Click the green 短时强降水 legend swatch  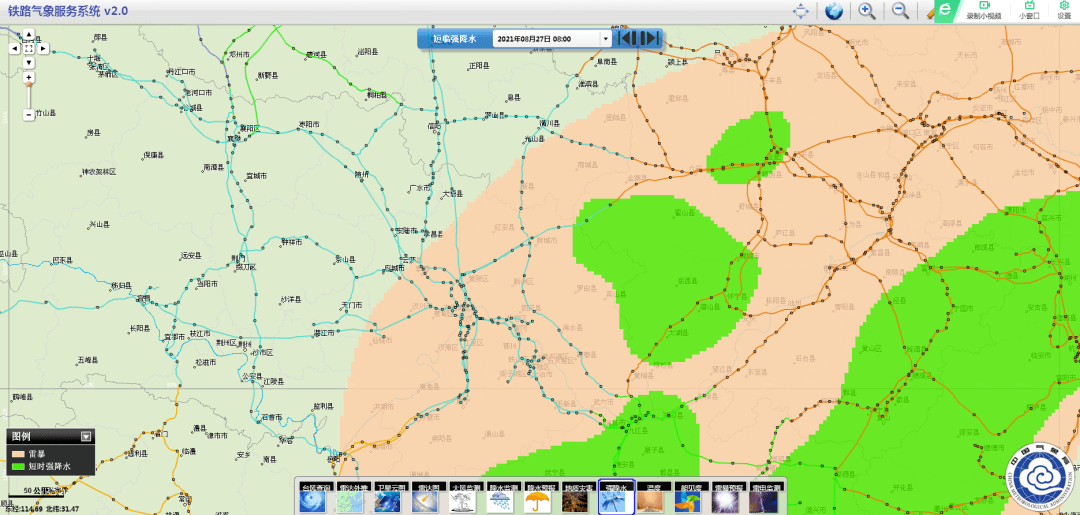17,466
